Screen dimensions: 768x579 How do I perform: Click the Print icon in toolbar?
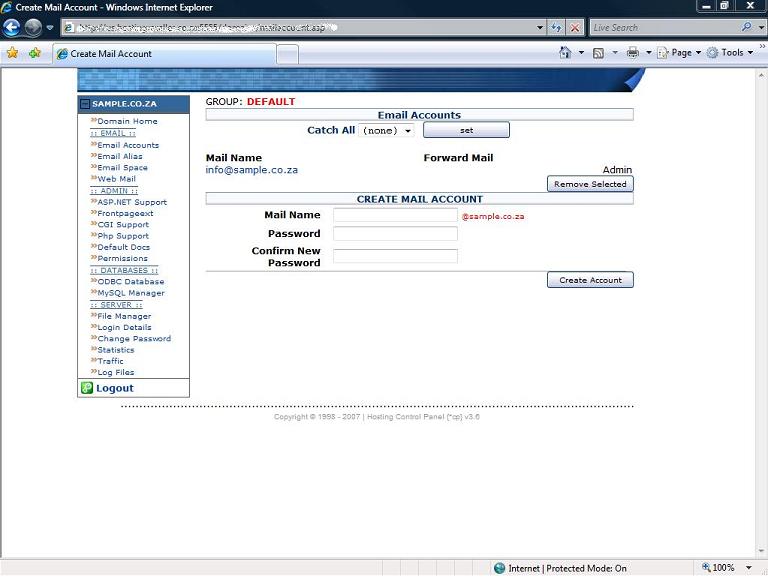click(632, 53)
